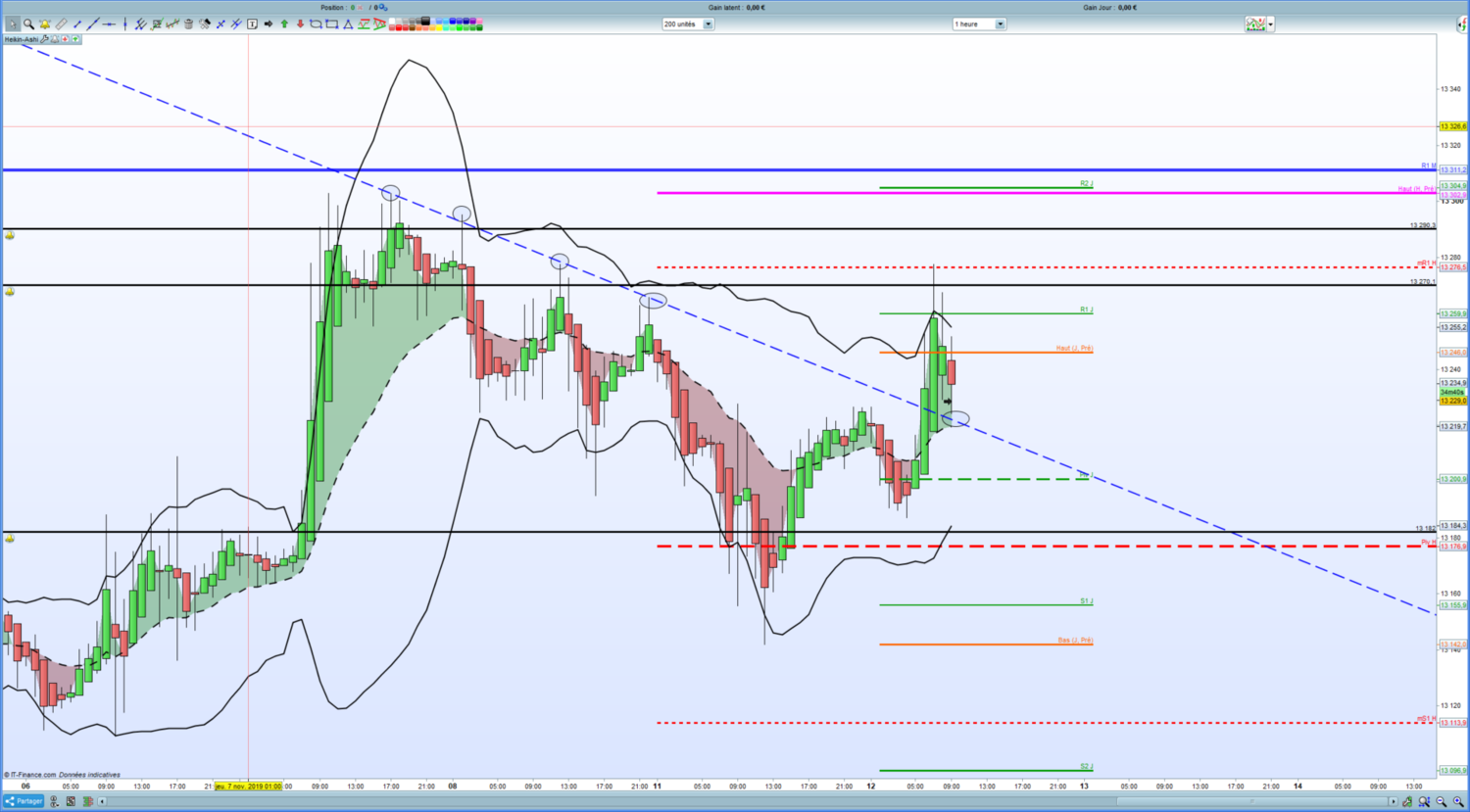Click the trash can delete tool

pos(189,24)
